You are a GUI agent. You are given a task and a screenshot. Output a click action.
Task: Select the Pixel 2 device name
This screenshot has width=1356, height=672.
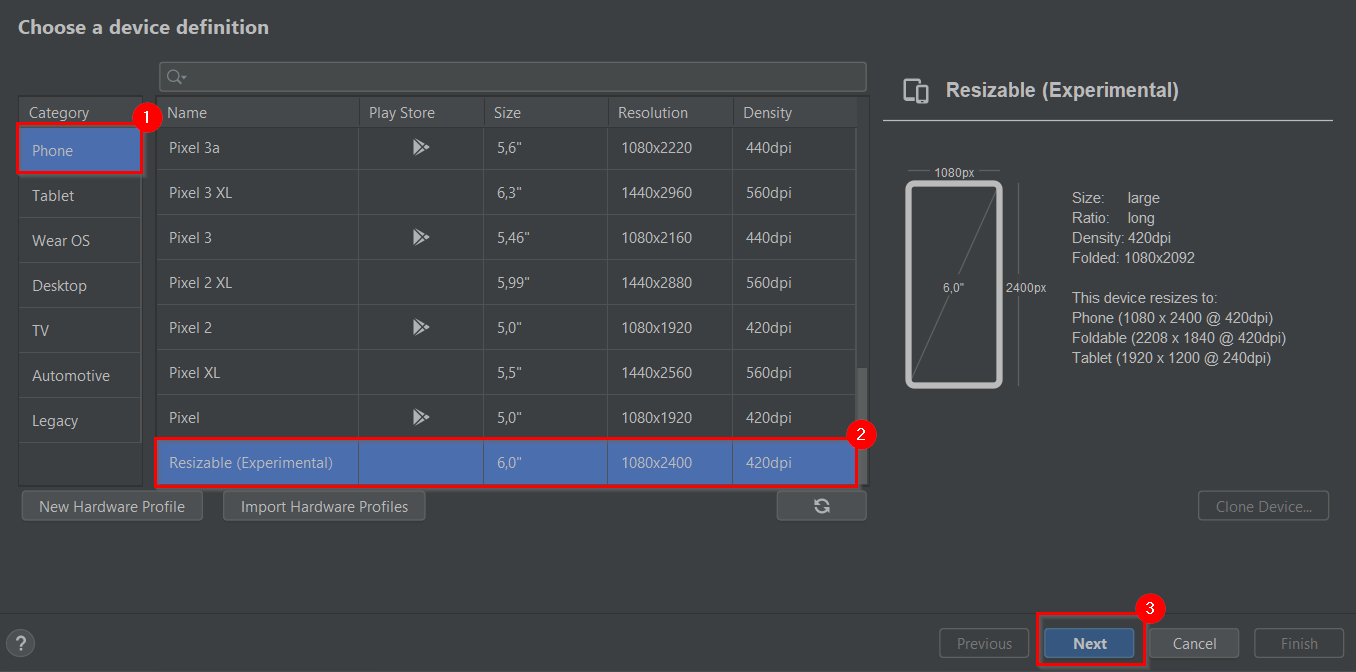[x=190, y=328]
